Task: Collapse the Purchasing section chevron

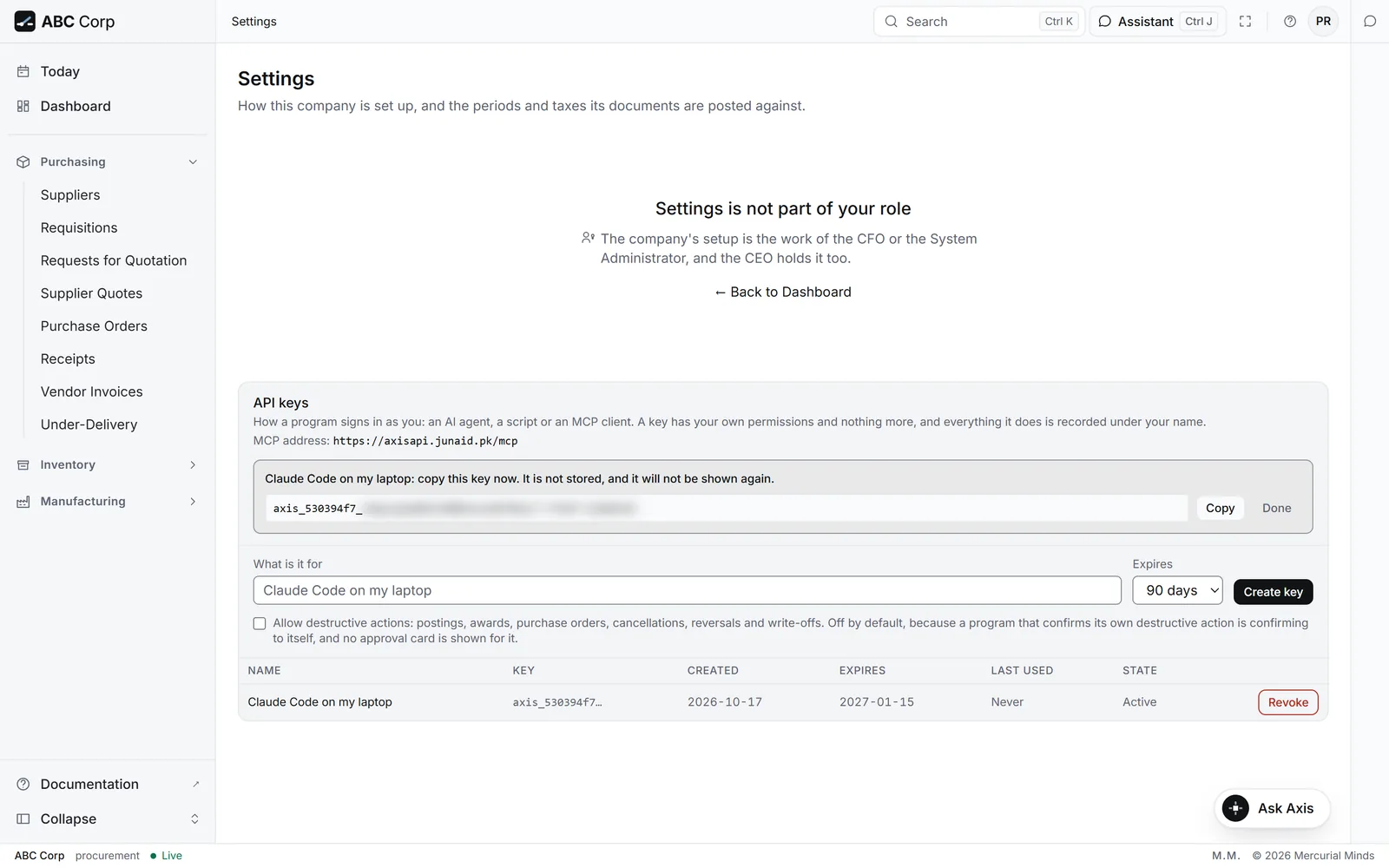Action: coord(193,162)
